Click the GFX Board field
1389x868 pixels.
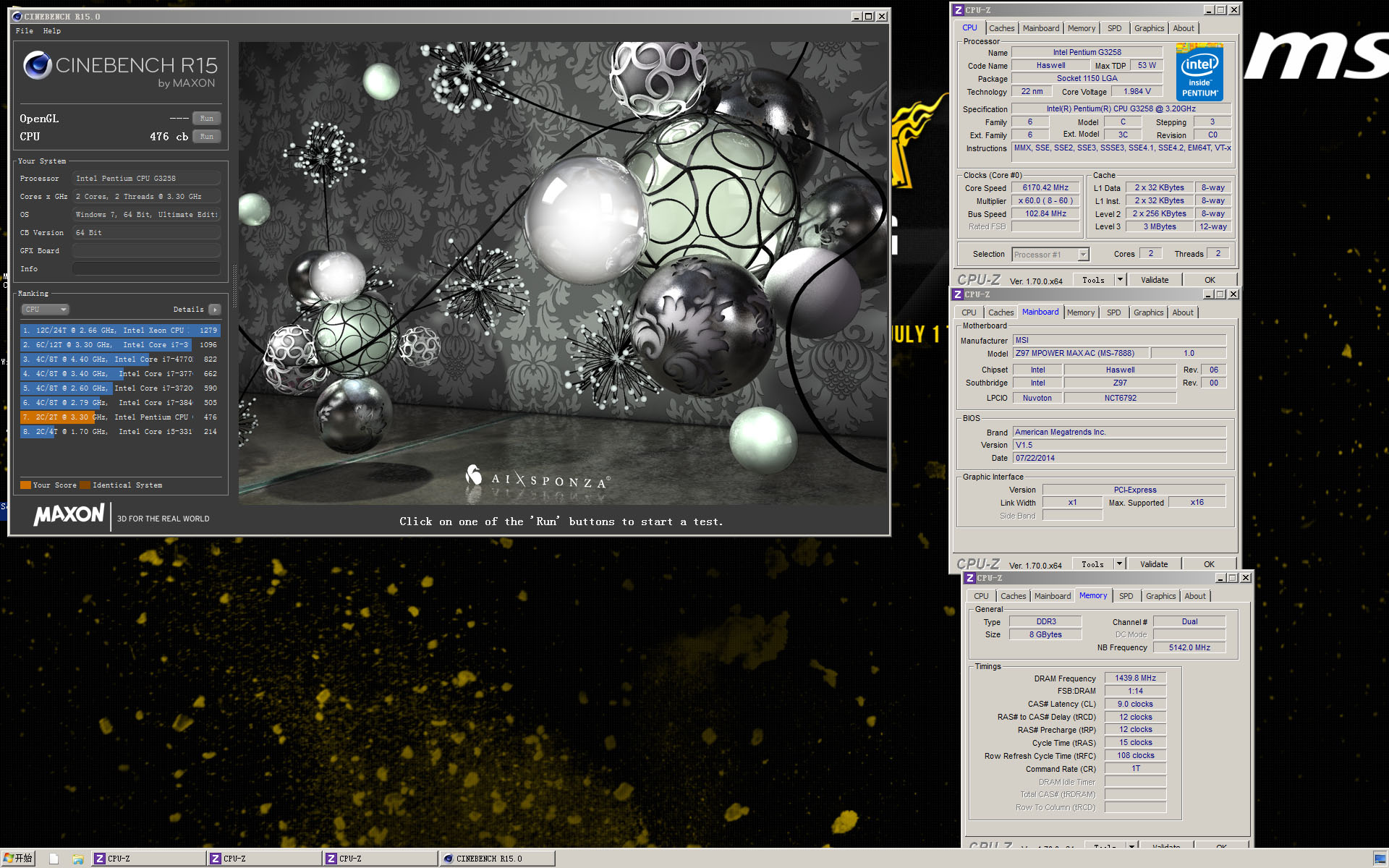tap(147, 251)
